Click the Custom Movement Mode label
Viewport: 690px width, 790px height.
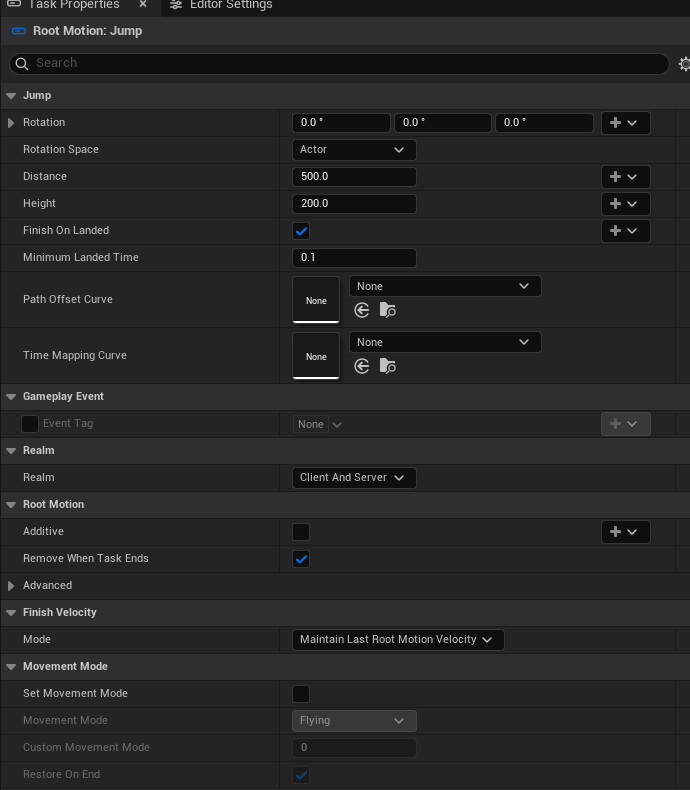[86, 748]
